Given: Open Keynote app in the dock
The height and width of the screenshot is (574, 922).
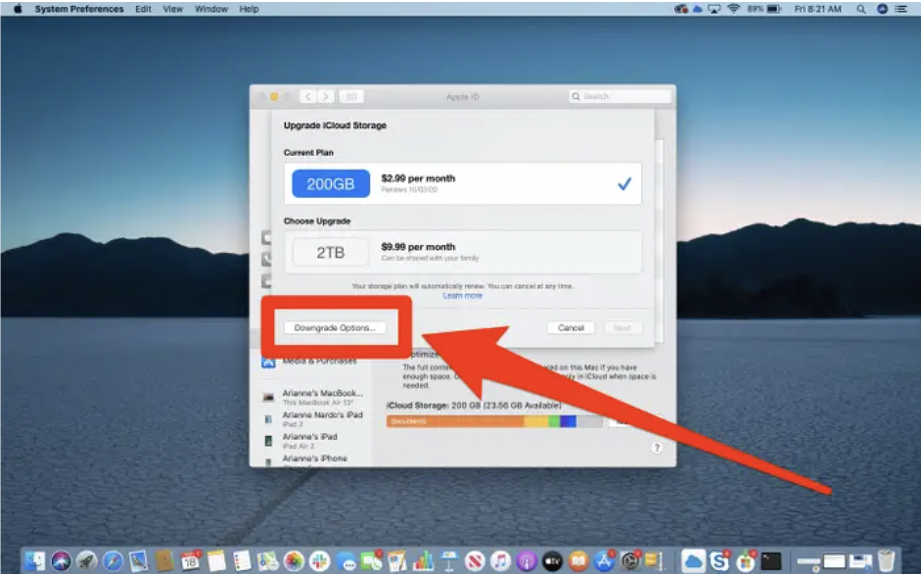Looking at the screenshot, I should (x=449, y=561).
